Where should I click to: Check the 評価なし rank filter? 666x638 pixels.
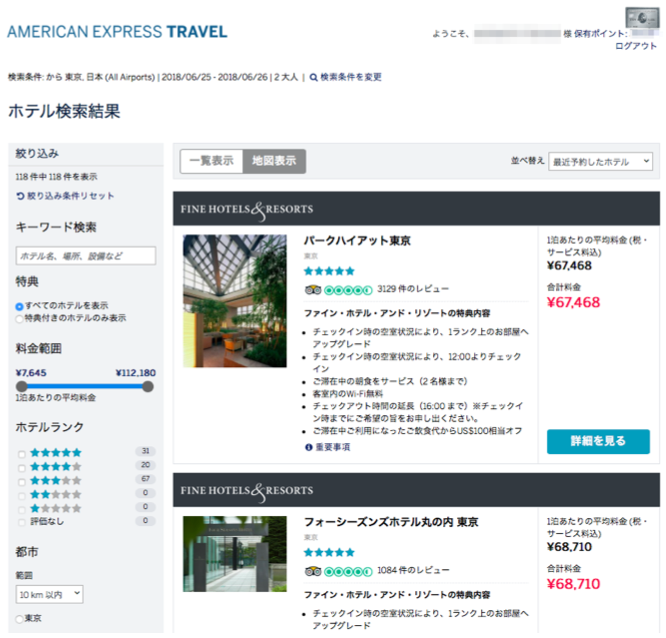22,522
